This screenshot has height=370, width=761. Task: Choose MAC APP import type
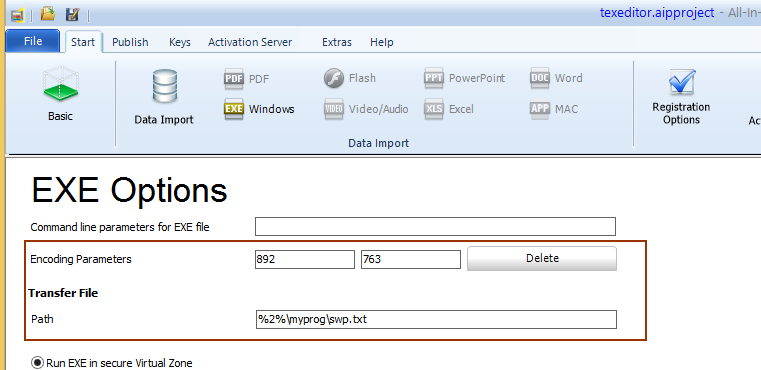tap(554, 109)
